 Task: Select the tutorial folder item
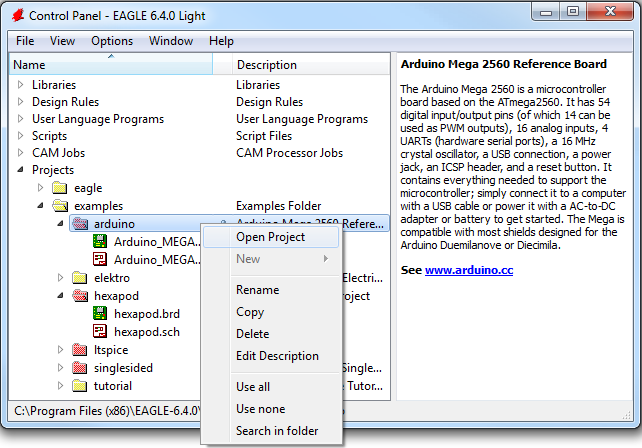click(x=112, y=386)
